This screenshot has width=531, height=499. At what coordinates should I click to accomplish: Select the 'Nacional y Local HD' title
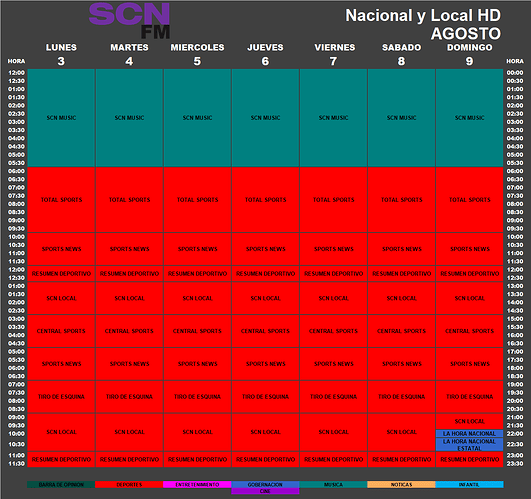(423, 16)
